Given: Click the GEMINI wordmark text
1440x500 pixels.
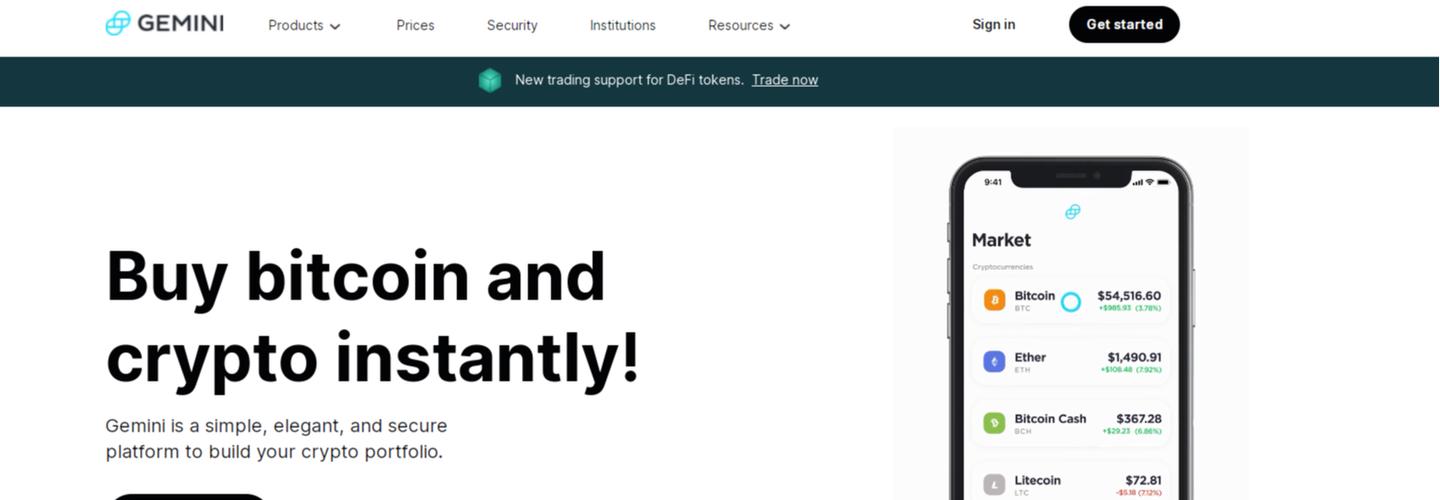Looking at the screenshot, I should (x=180, y=23).
